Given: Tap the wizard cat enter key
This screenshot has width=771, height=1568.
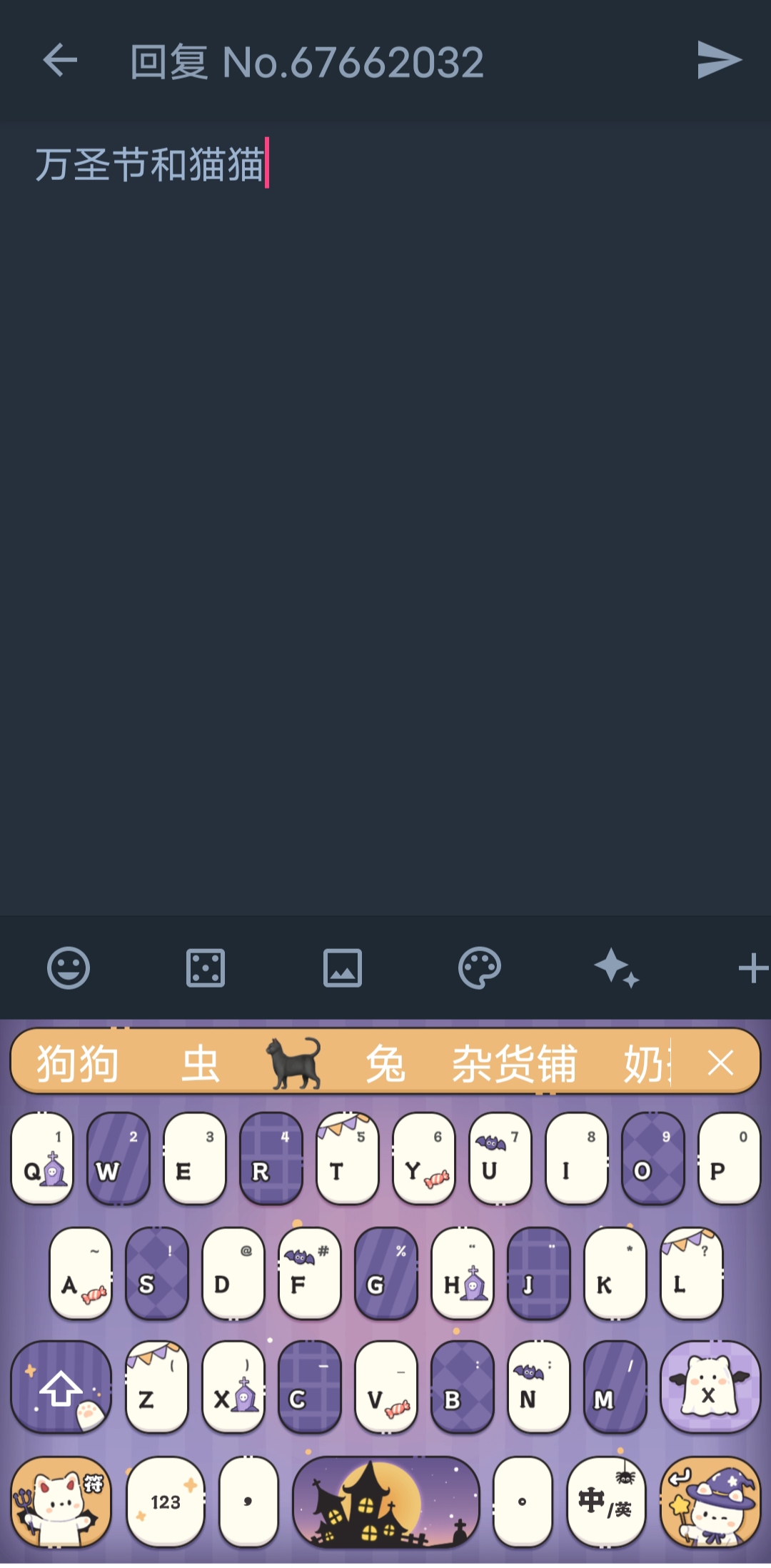Looking at the screenshot, I should click(x=710, y=1502).
